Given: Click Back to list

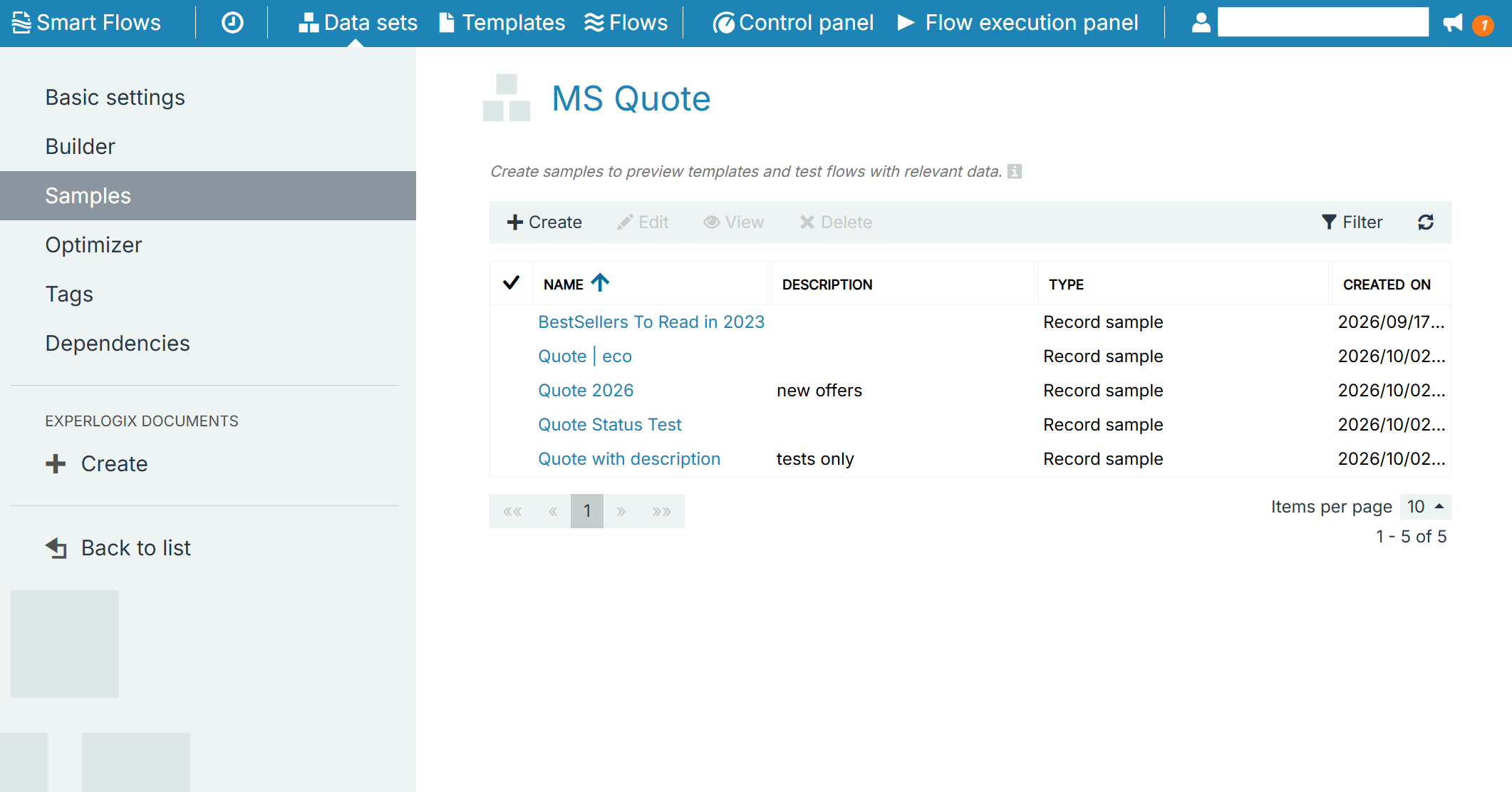Looking at the screenshot, I should tap(118, 547).
